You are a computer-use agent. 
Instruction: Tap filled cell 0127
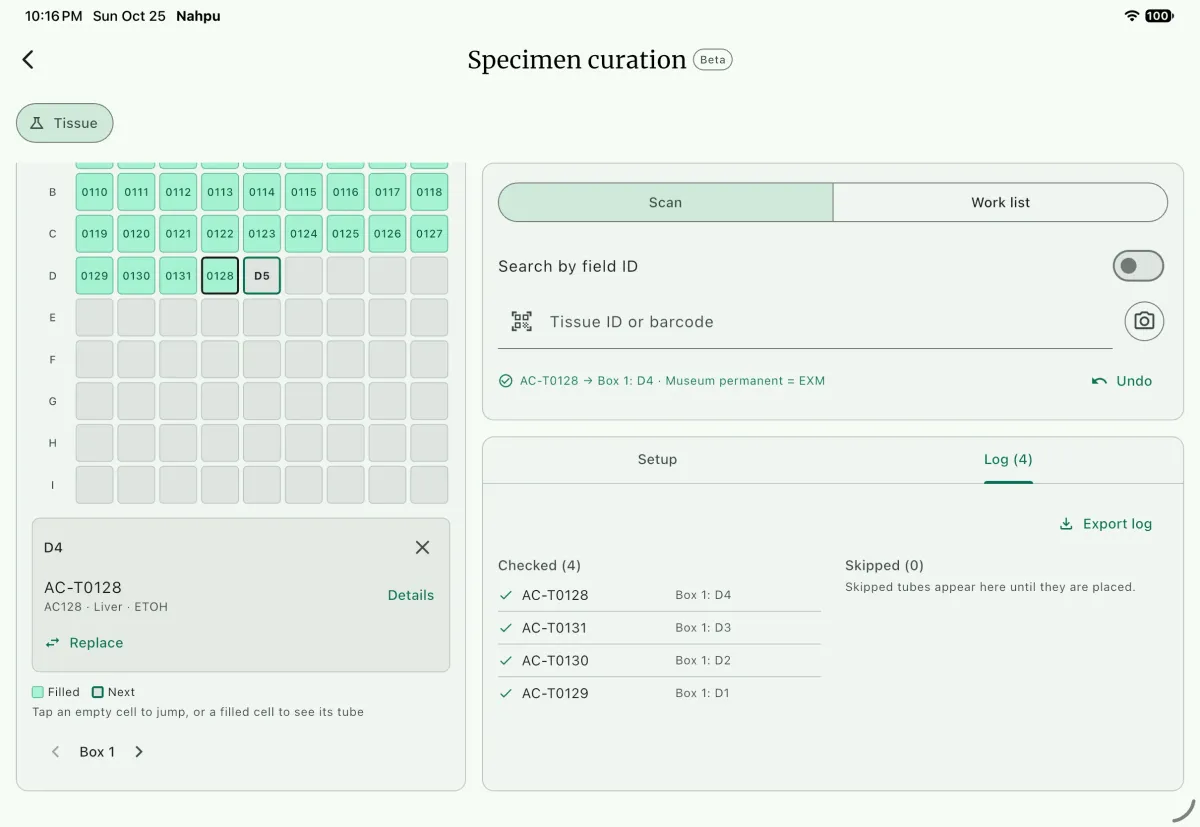pyautogui.click(x=429, y=234)
